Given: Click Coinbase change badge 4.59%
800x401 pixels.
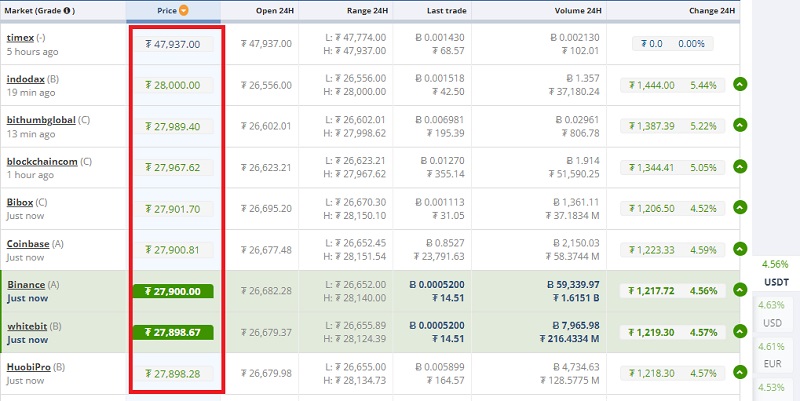Looking at the screenshot, I should tap(672, 250).
